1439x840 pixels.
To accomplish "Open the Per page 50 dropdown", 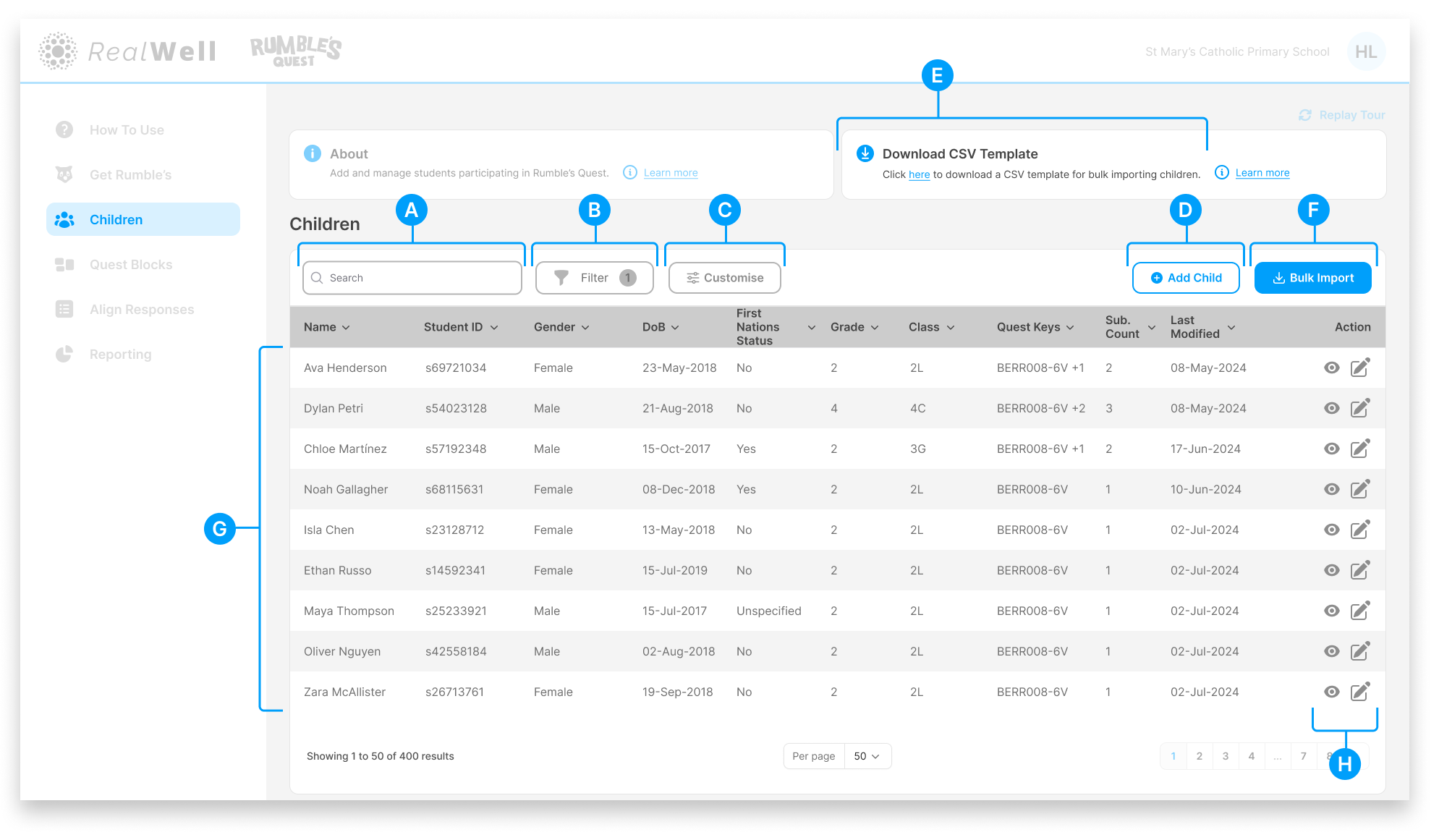I will pyautogui.click(x=867, y=756).
